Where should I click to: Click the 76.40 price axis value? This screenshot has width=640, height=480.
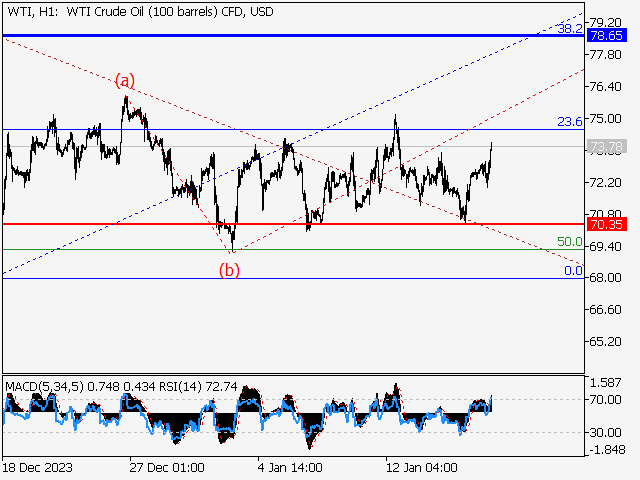(605, 86)
